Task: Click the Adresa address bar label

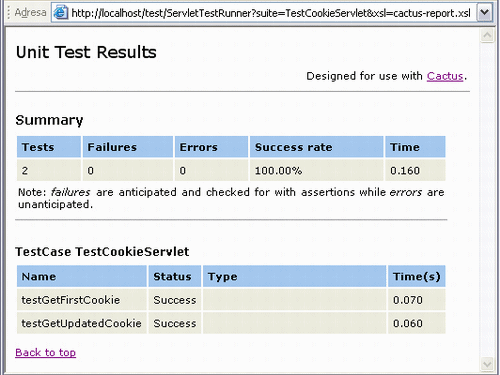Action: pyautogui.click(x=30, y=13)
